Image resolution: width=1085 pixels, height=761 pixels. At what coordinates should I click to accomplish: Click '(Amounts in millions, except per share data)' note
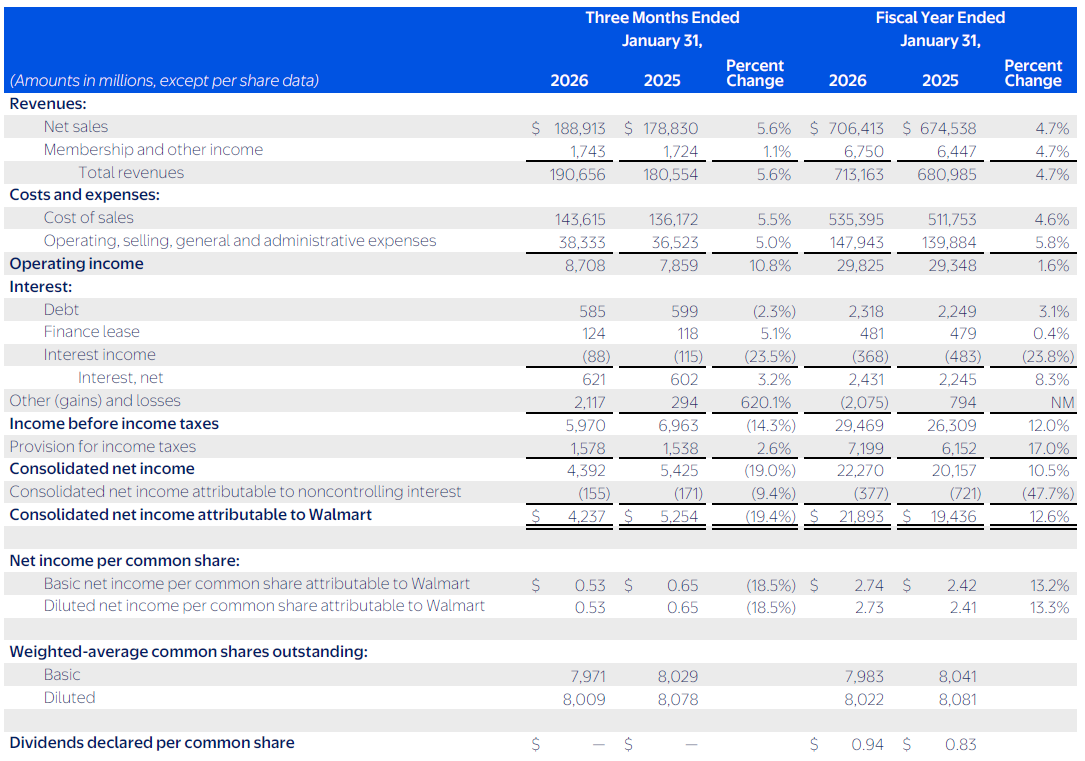click(164, 80)
